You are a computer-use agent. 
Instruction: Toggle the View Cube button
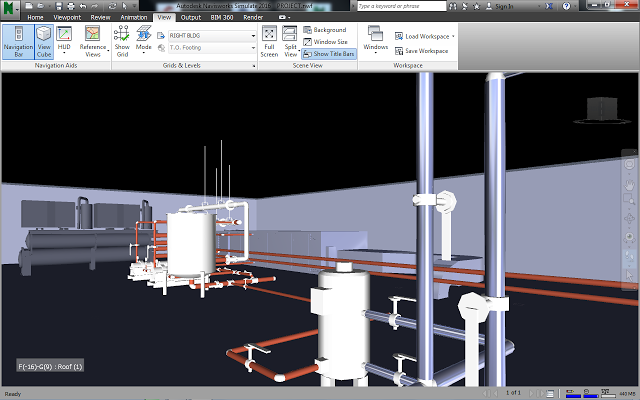point(44,42)
